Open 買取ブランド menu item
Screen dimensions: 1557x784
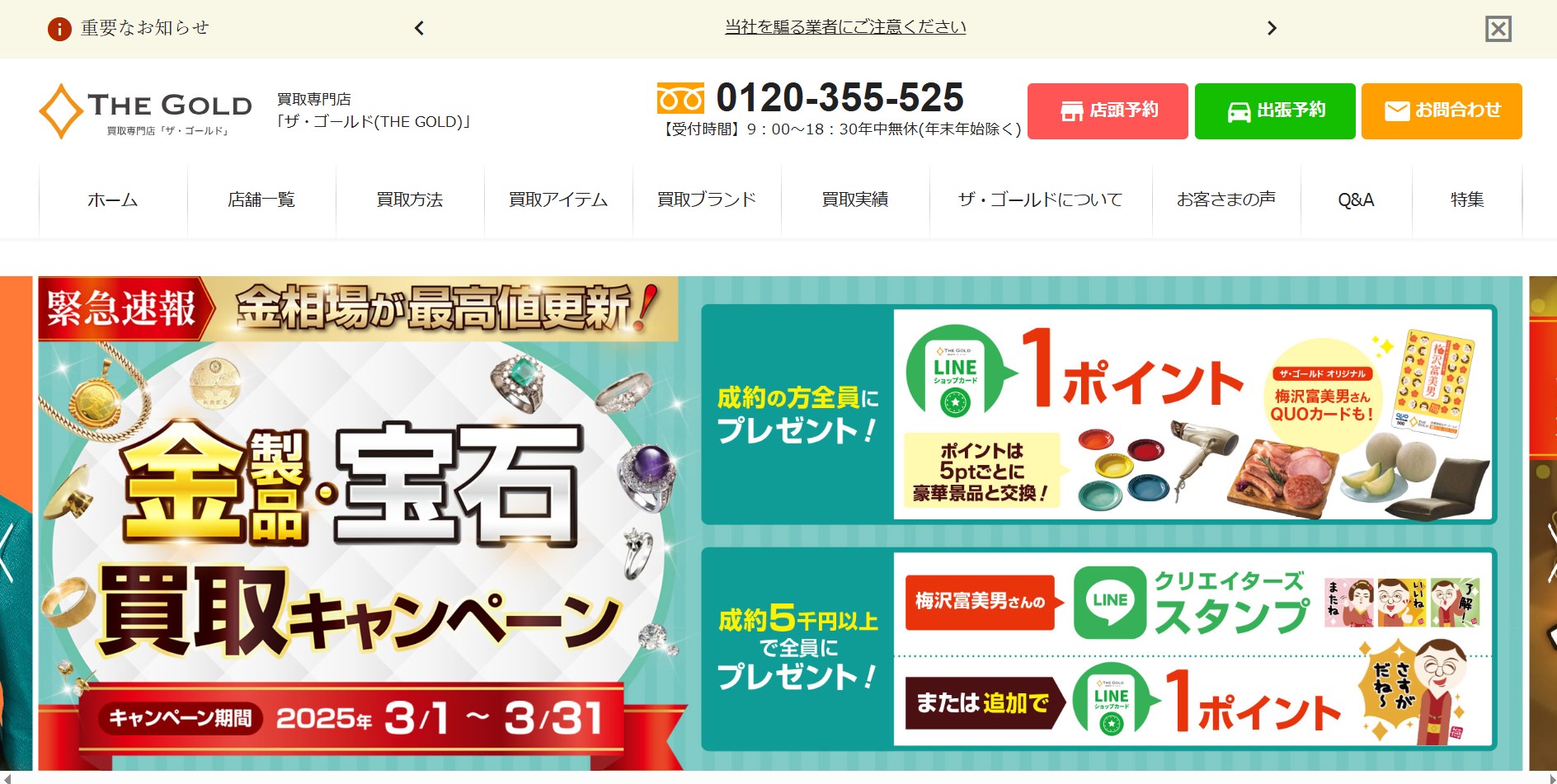point(707,200)
